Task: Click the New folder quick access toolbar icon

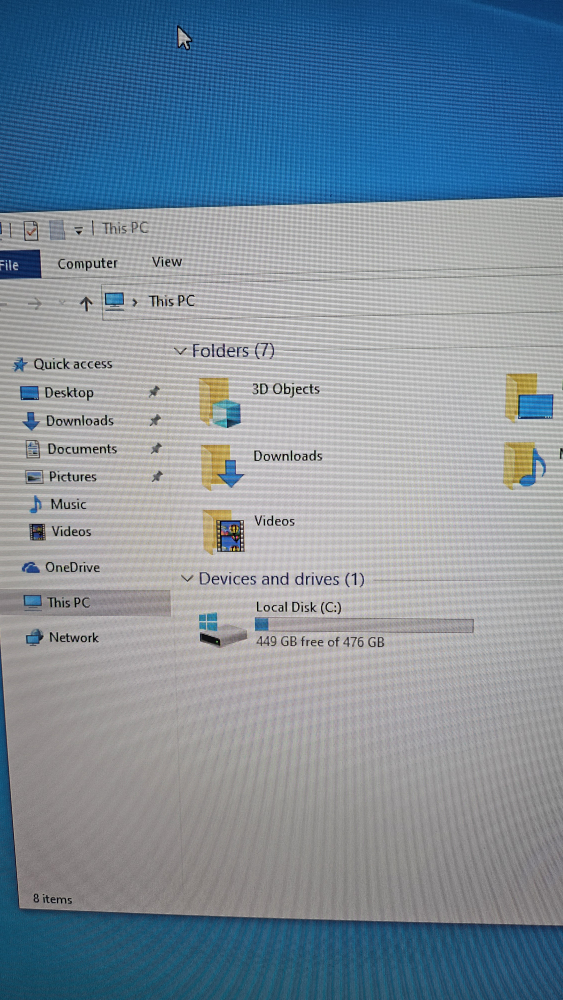Action: 58,229
